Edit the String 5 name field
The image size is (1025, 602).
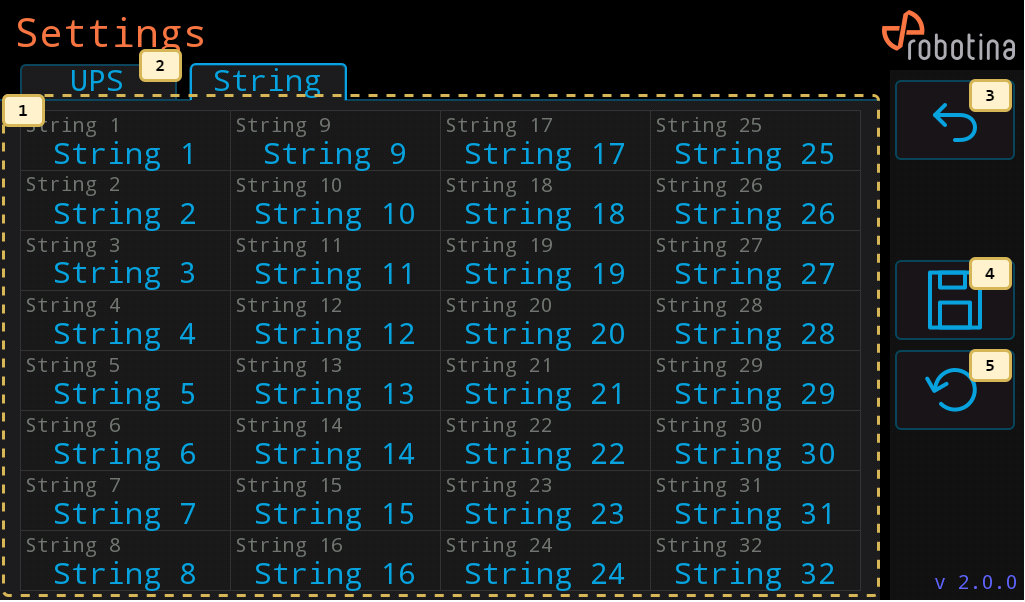(126, 381)
